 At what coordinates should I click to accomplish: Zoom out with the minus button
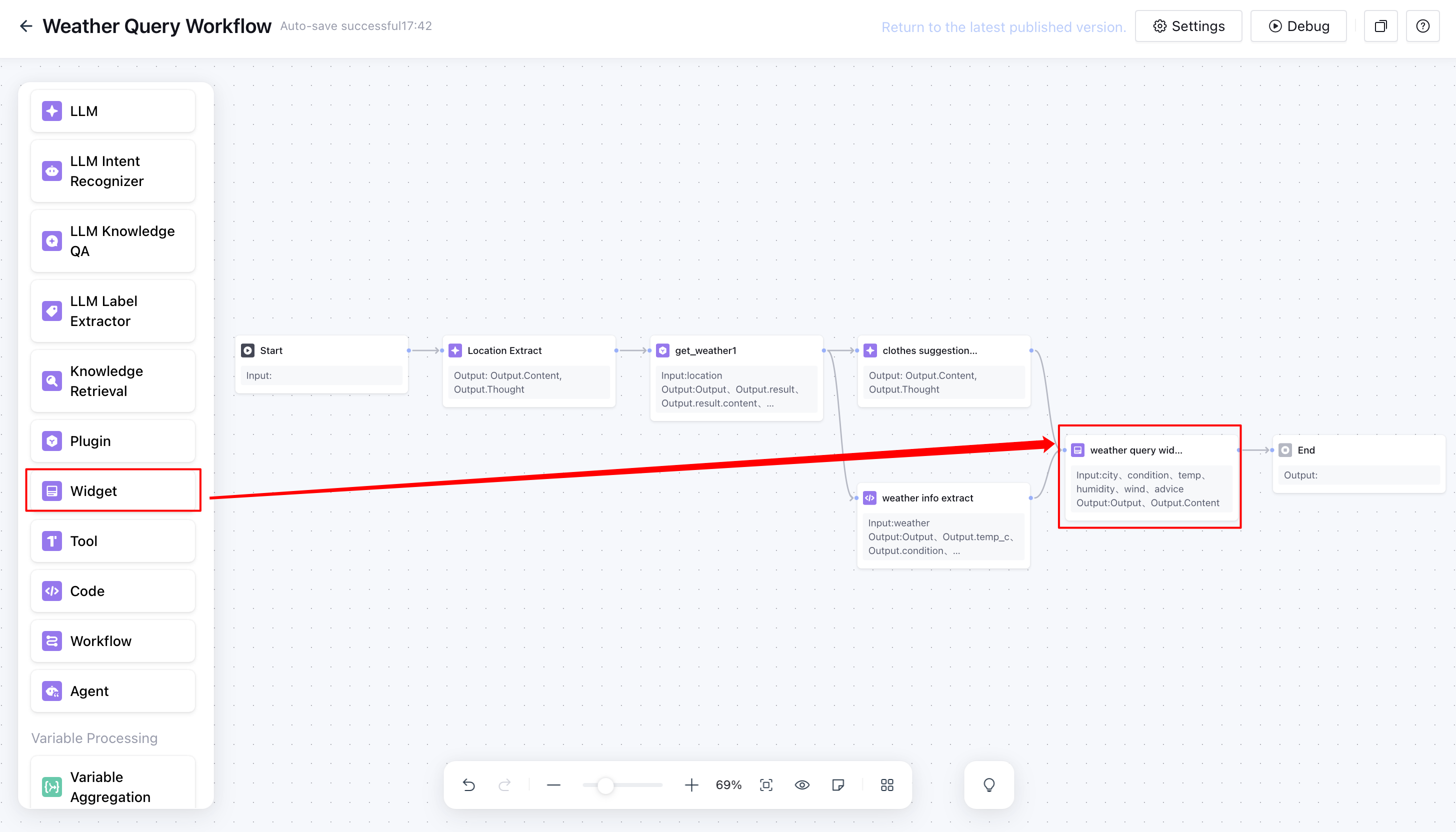(x=553, y=785)
